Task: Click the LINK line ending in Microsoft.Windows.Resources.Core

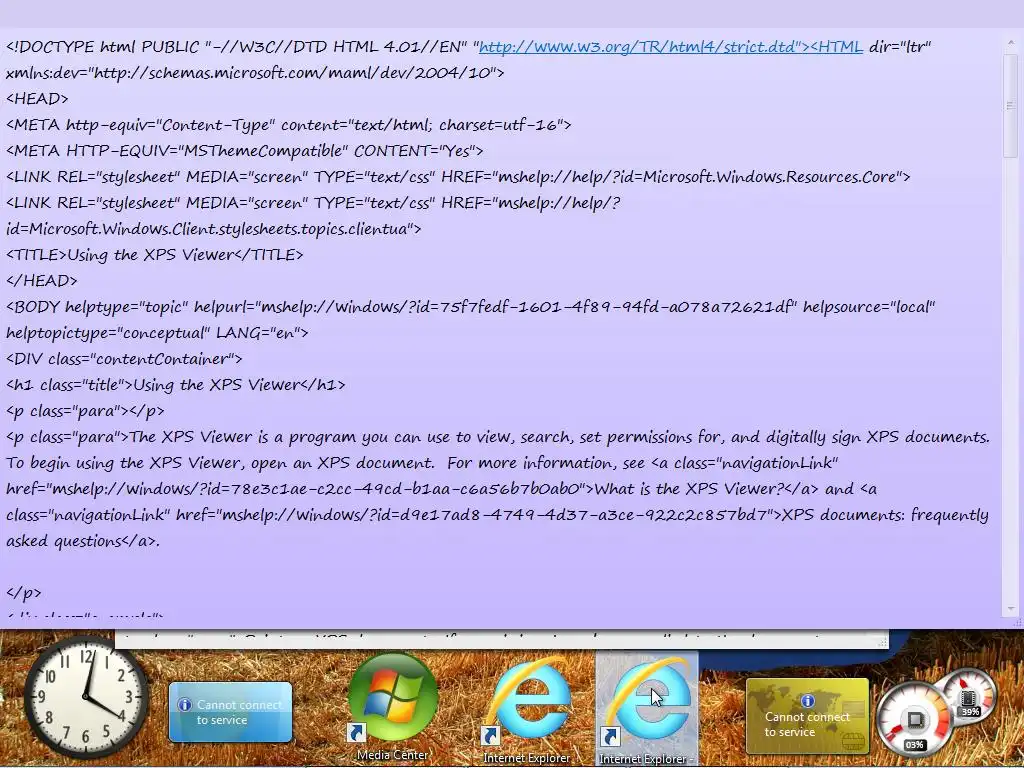Action: [458, 177]
